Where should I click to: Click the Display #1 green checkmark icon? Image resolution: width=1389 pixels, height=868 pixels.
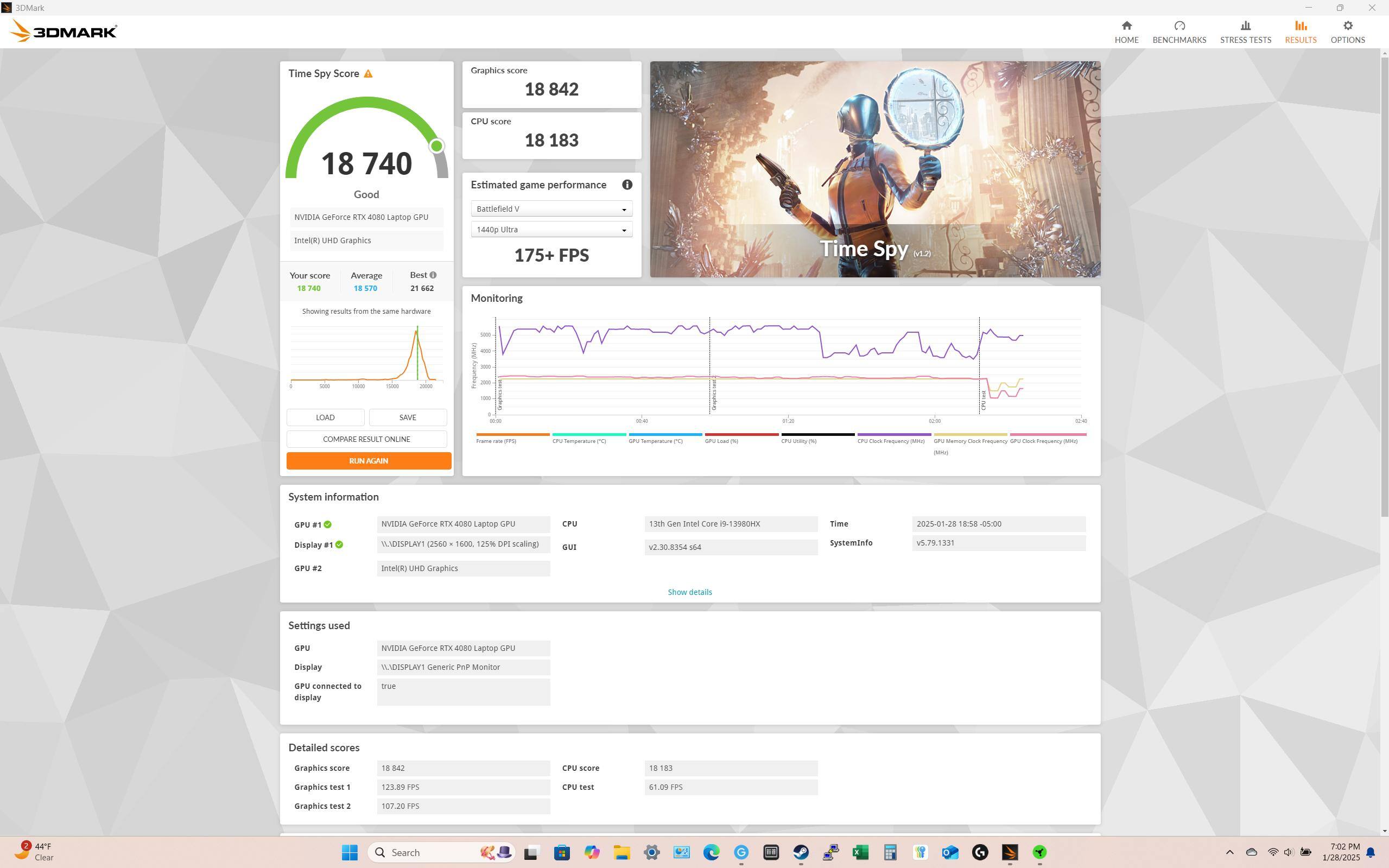click(x=339, y=545)
